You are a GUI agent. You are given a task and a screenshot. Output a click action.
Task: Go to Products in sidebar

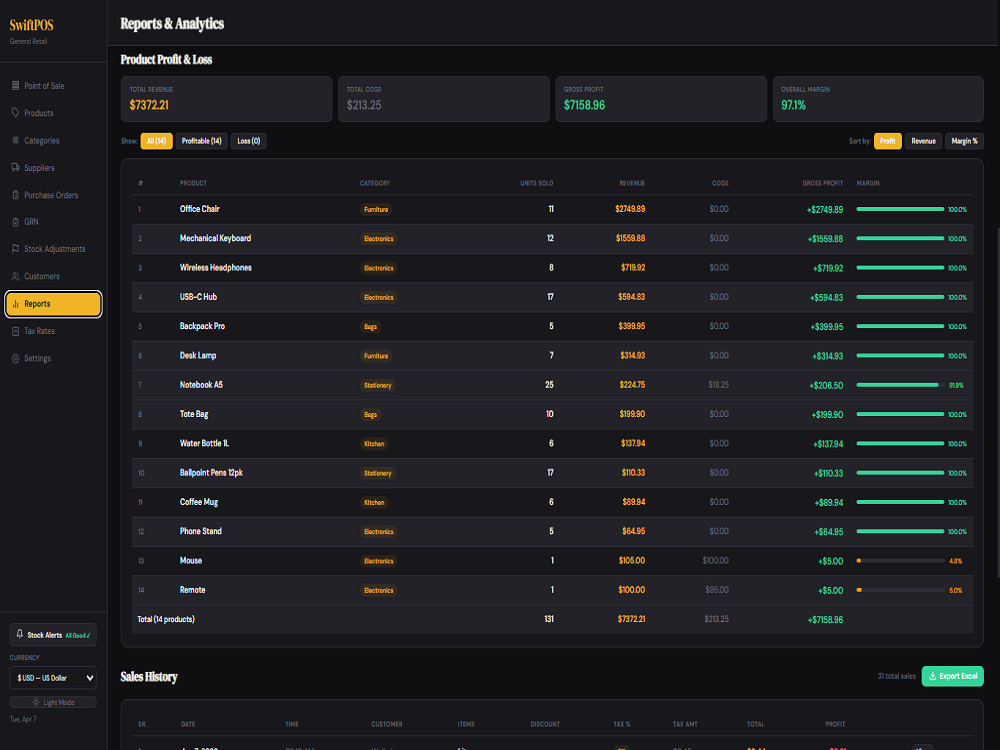pos(54,113)
